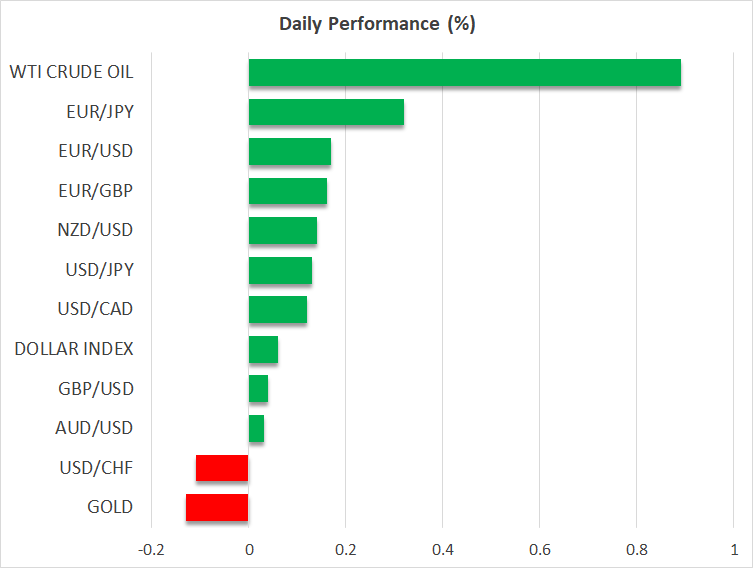Click the USD/JPY bar

tap(280, 270)
